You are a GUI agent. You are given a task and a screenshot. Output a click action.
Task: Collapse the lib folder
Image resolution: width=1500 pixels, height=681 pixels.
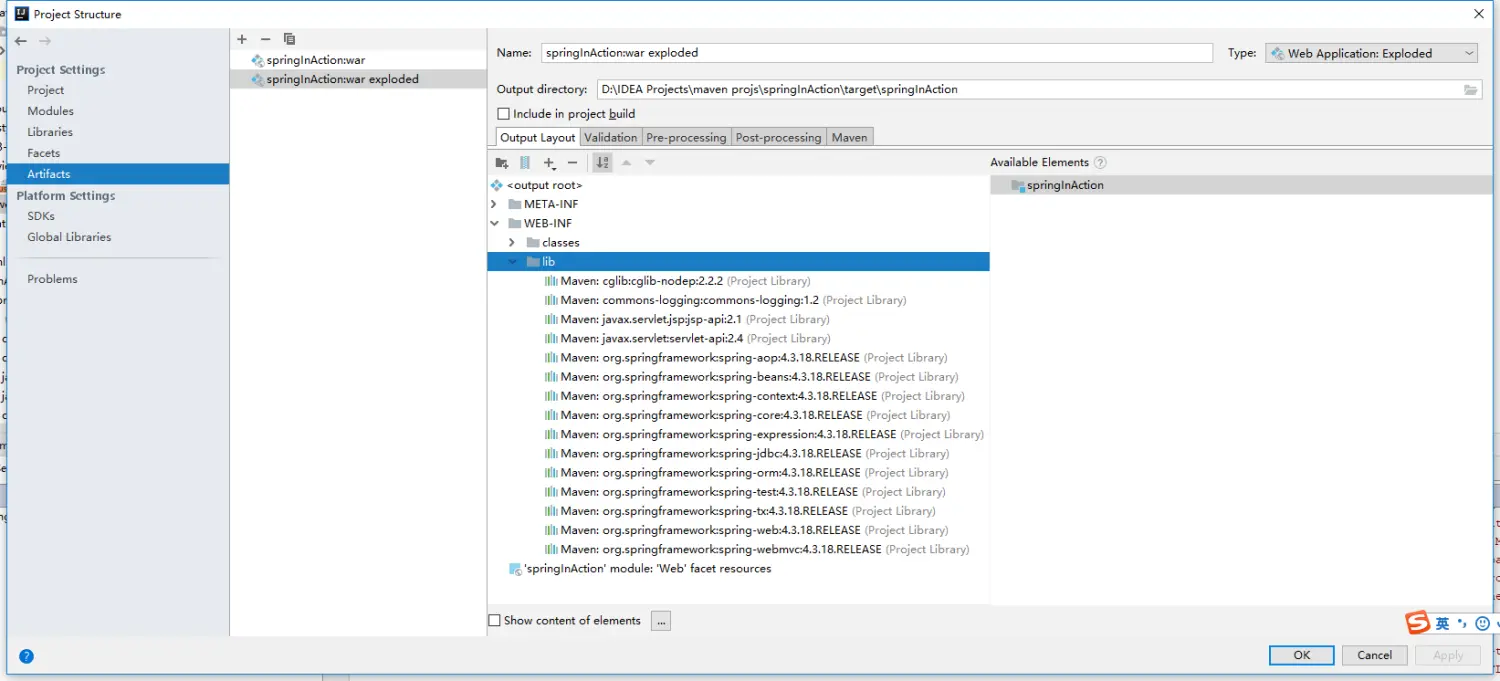click(x=512, y=262)
